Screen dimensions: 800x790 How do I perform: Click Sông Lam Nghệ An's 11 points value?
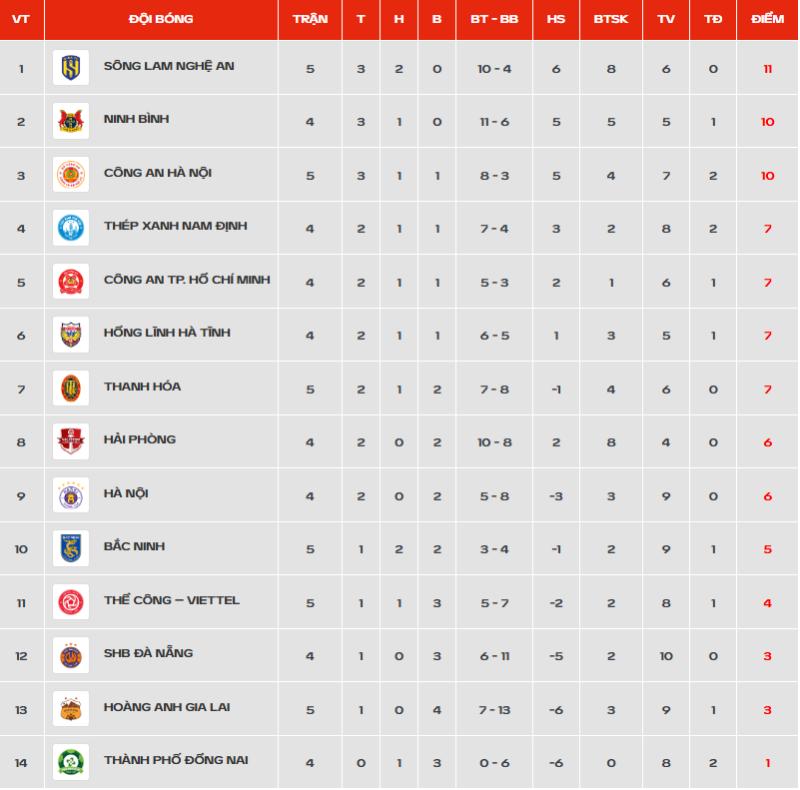pos(767,69)
